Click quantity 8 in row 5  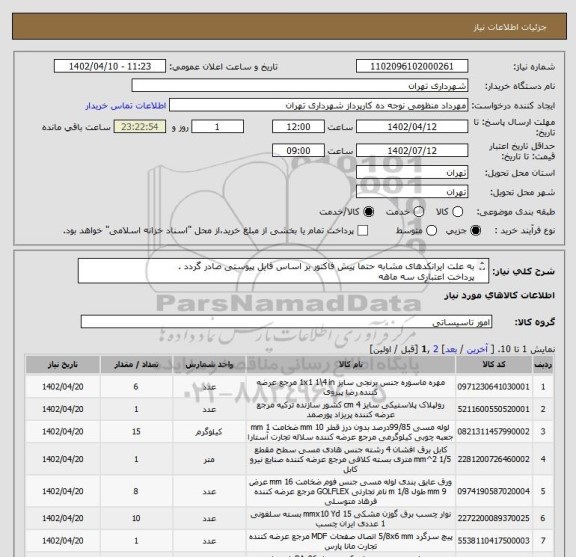click(x=136, y=491)
